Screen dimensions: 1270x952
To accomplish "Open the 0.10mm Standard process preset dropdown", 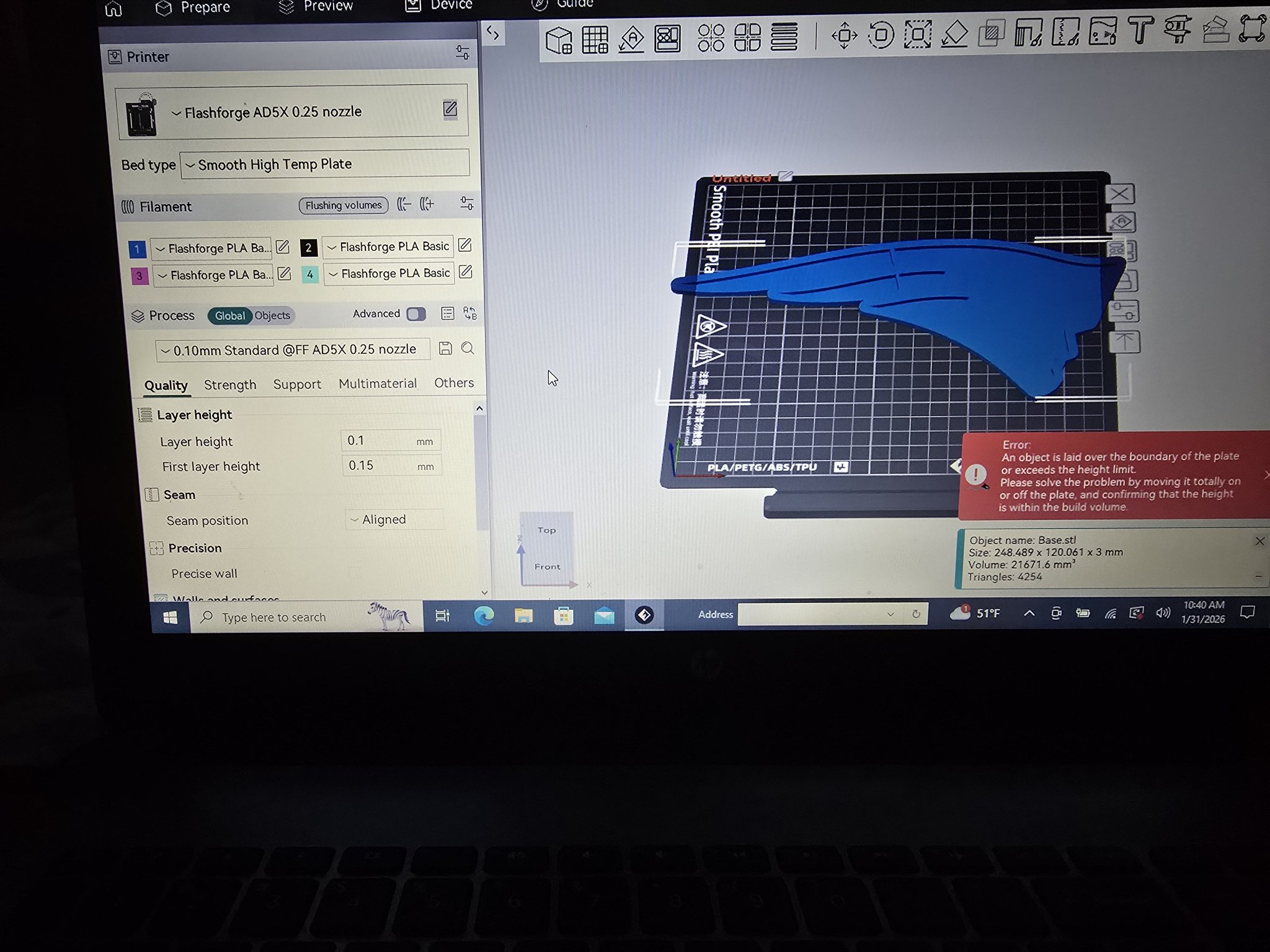I will (293, 350).
